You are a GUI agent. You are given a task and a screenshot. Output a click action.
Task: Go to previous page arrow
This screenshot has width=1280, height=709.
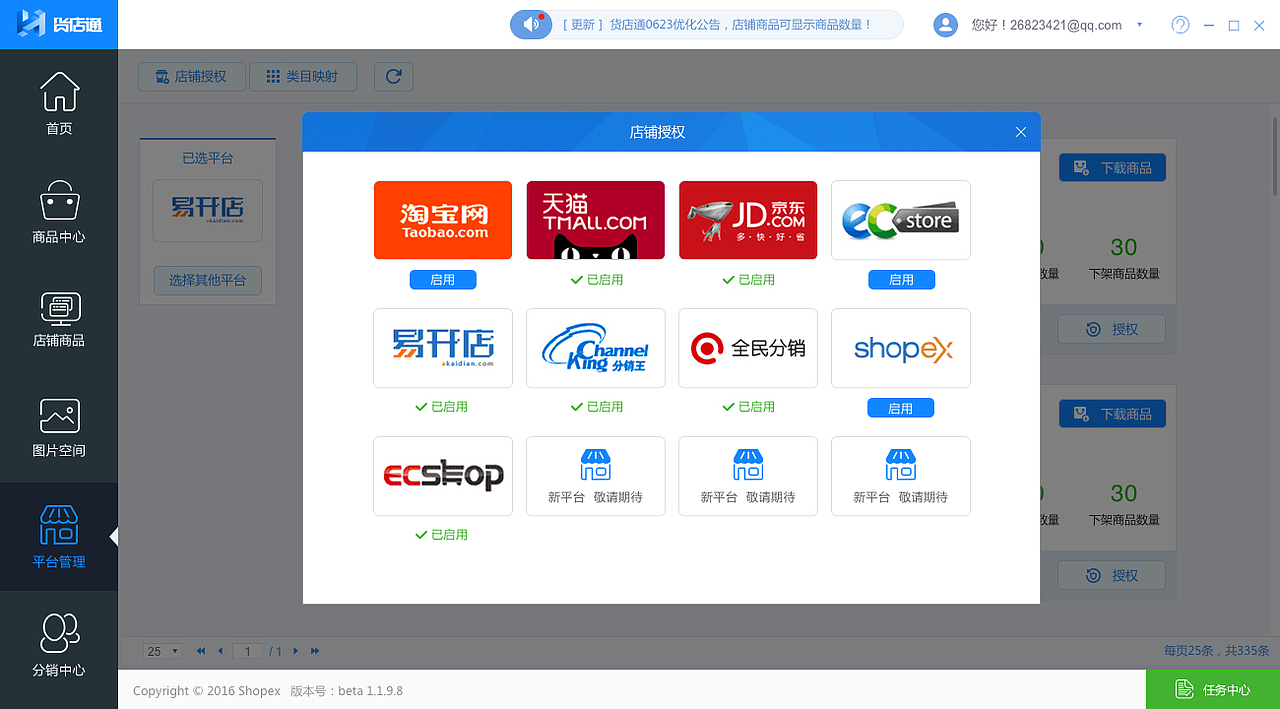pyautogui.click(x=220, y=651)
